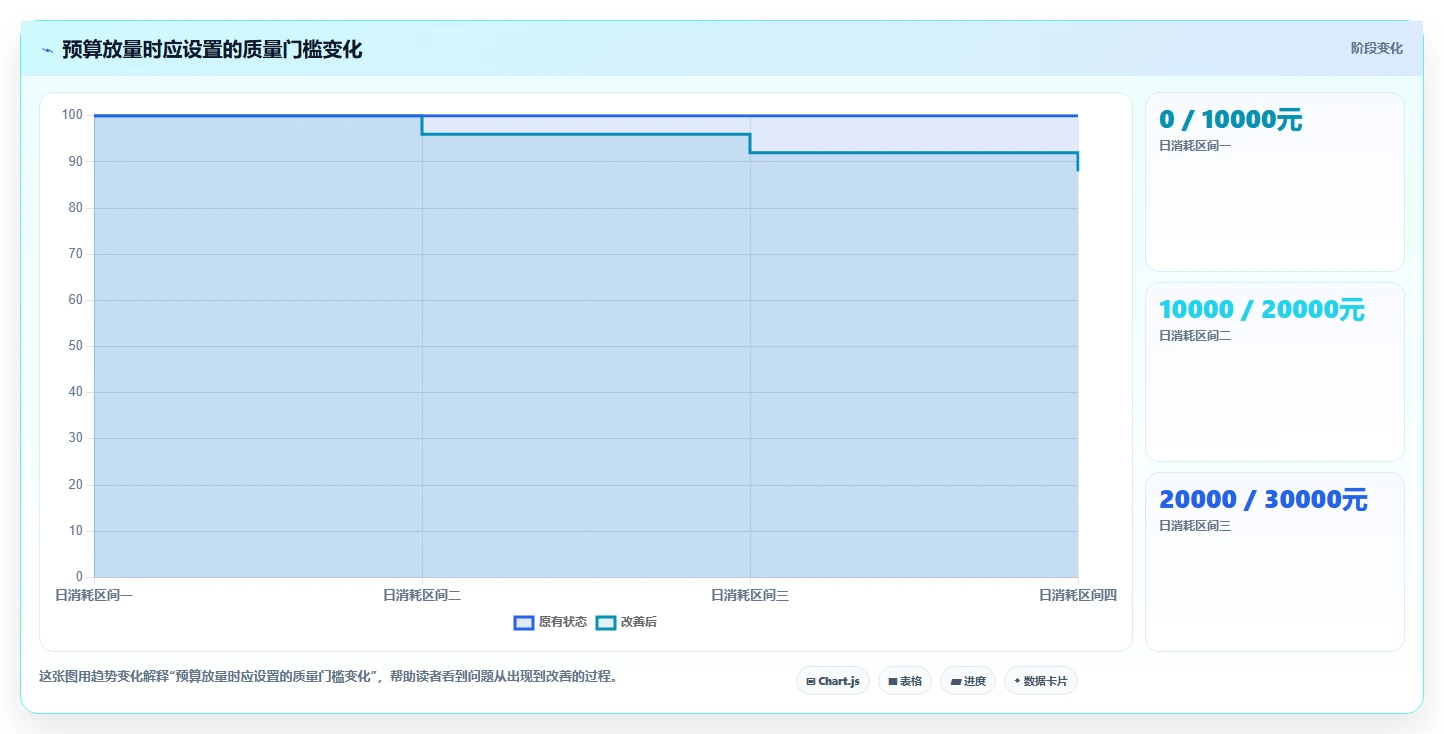Click the lightning icon beside the chart title
The height and width of the screenshot is (734, 1444).
pyautogui.click(x=48, y=49)
